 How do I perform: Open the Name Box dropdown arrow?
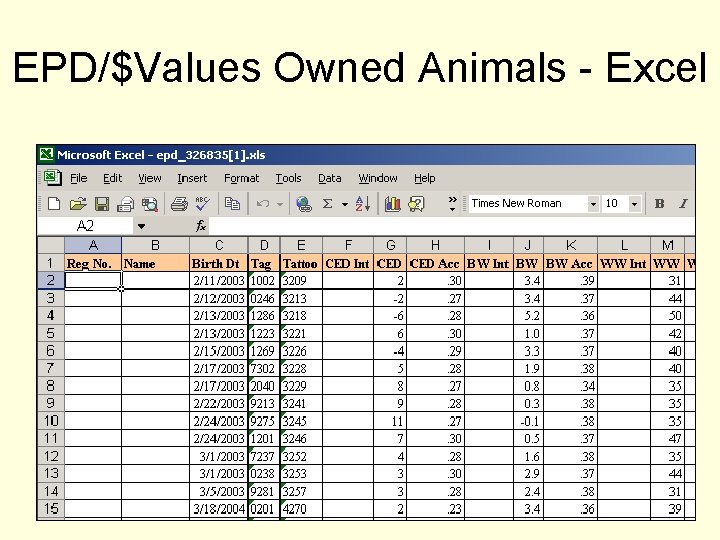[141, 226]
